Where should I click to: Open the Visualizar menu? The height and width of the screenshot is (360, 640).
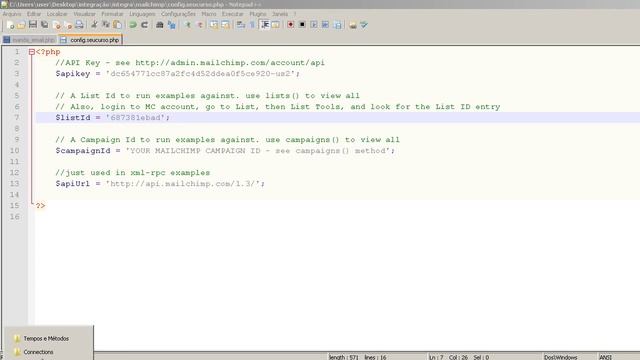(x=84, y=14)
